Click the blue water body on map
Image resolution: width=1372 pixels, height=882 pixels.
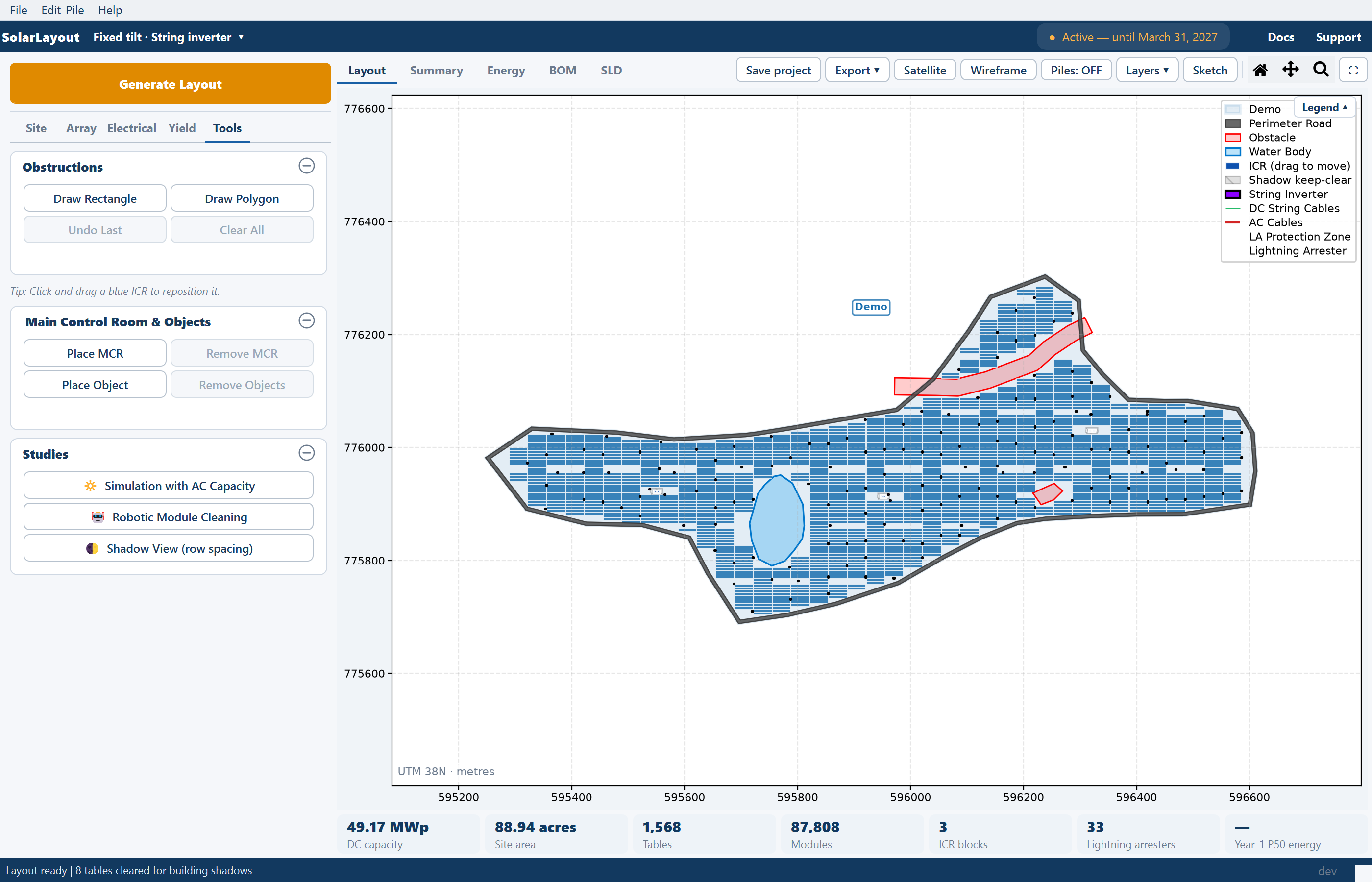click(x=777, y=520)
